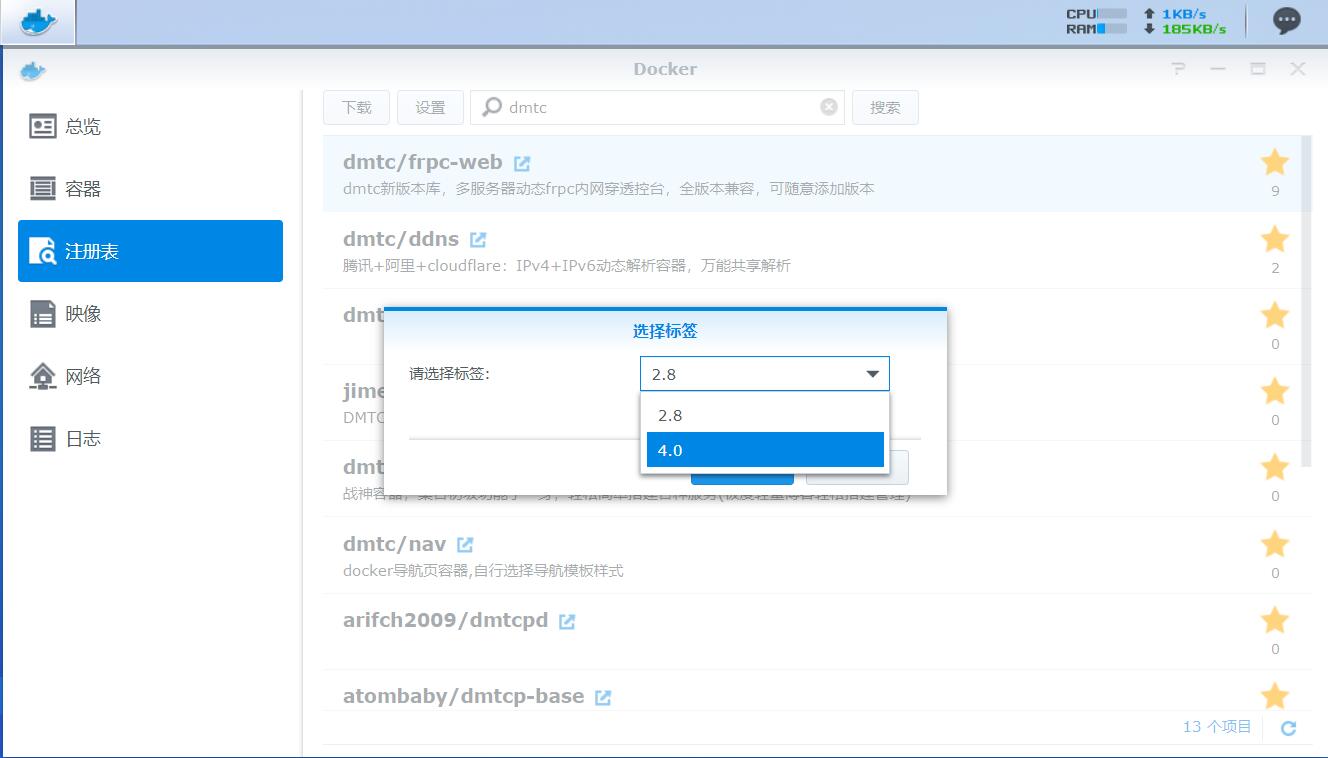
Task: Open 映像 images in the sidebar
Action: click(150, 314)
